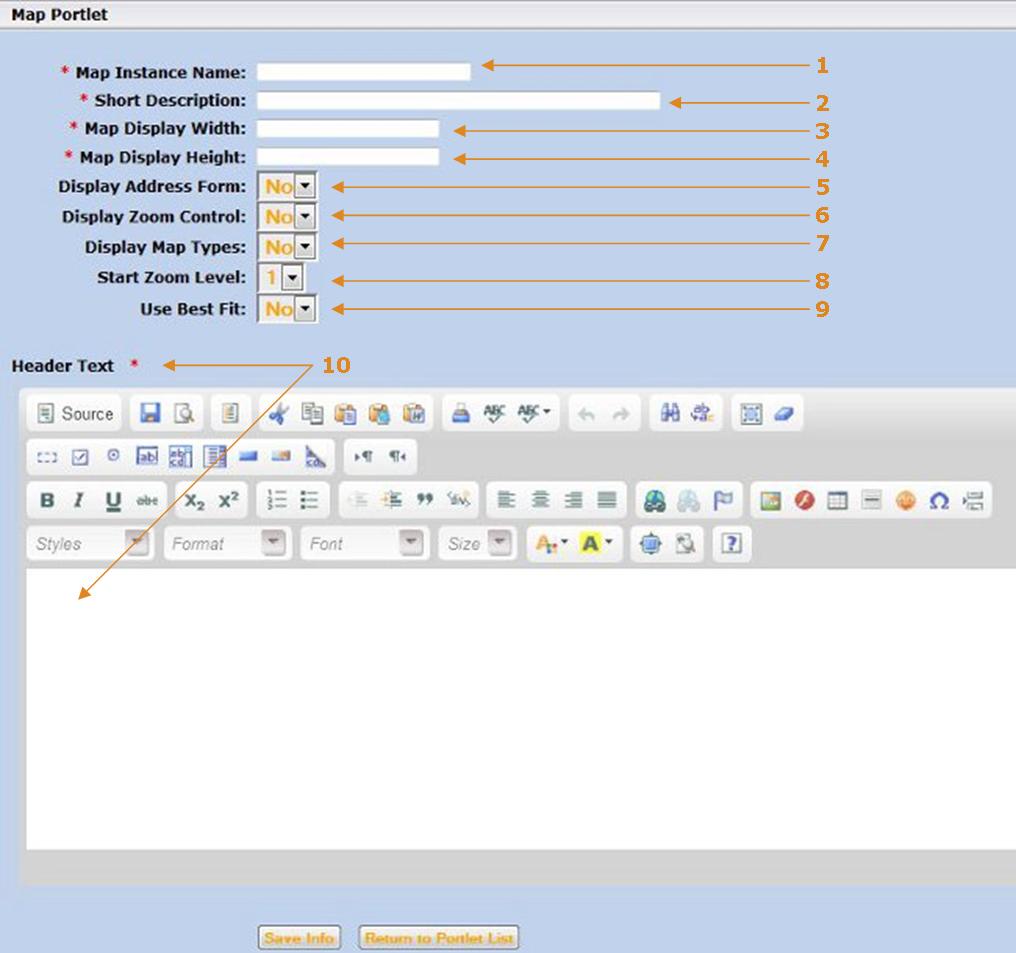This screenshot has width=1016, height=953.
Task: Insert an Anchor with the flag icon
Action: pos(722,501)
